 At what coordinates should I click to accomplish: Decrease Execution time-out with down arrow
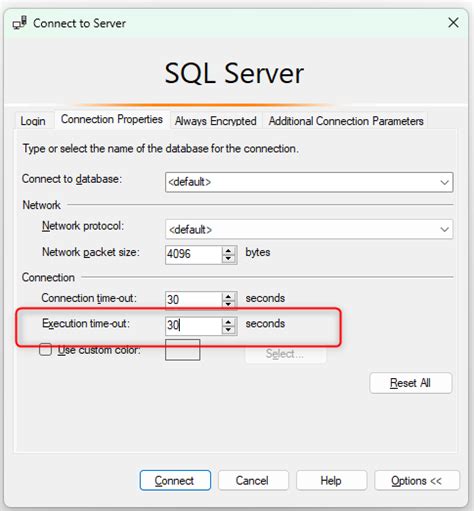click(x=228, y=330)
